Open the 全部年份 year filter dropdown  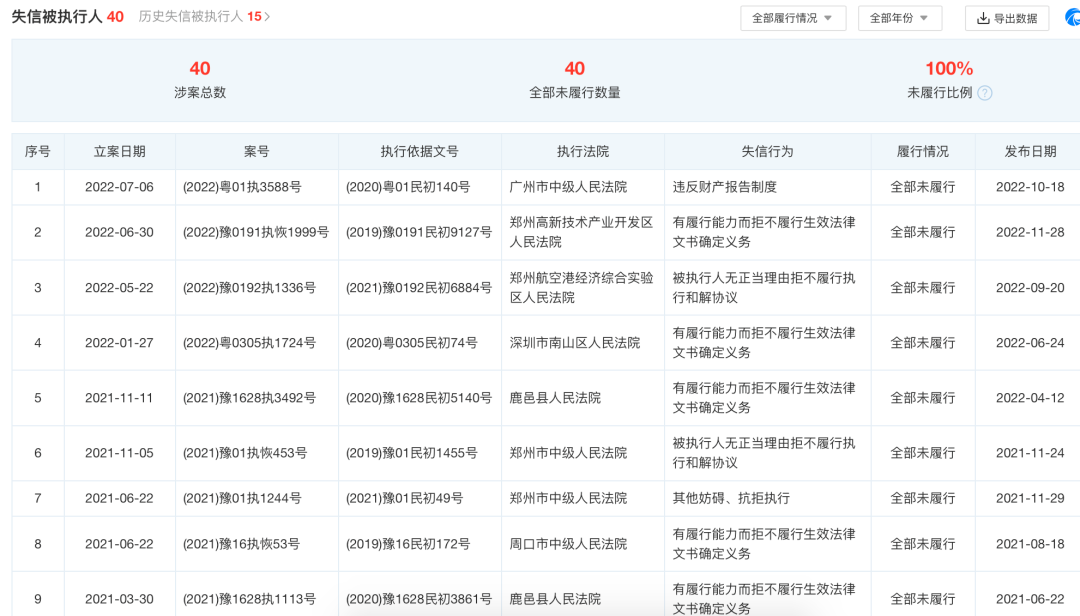(x=899, y=17)
